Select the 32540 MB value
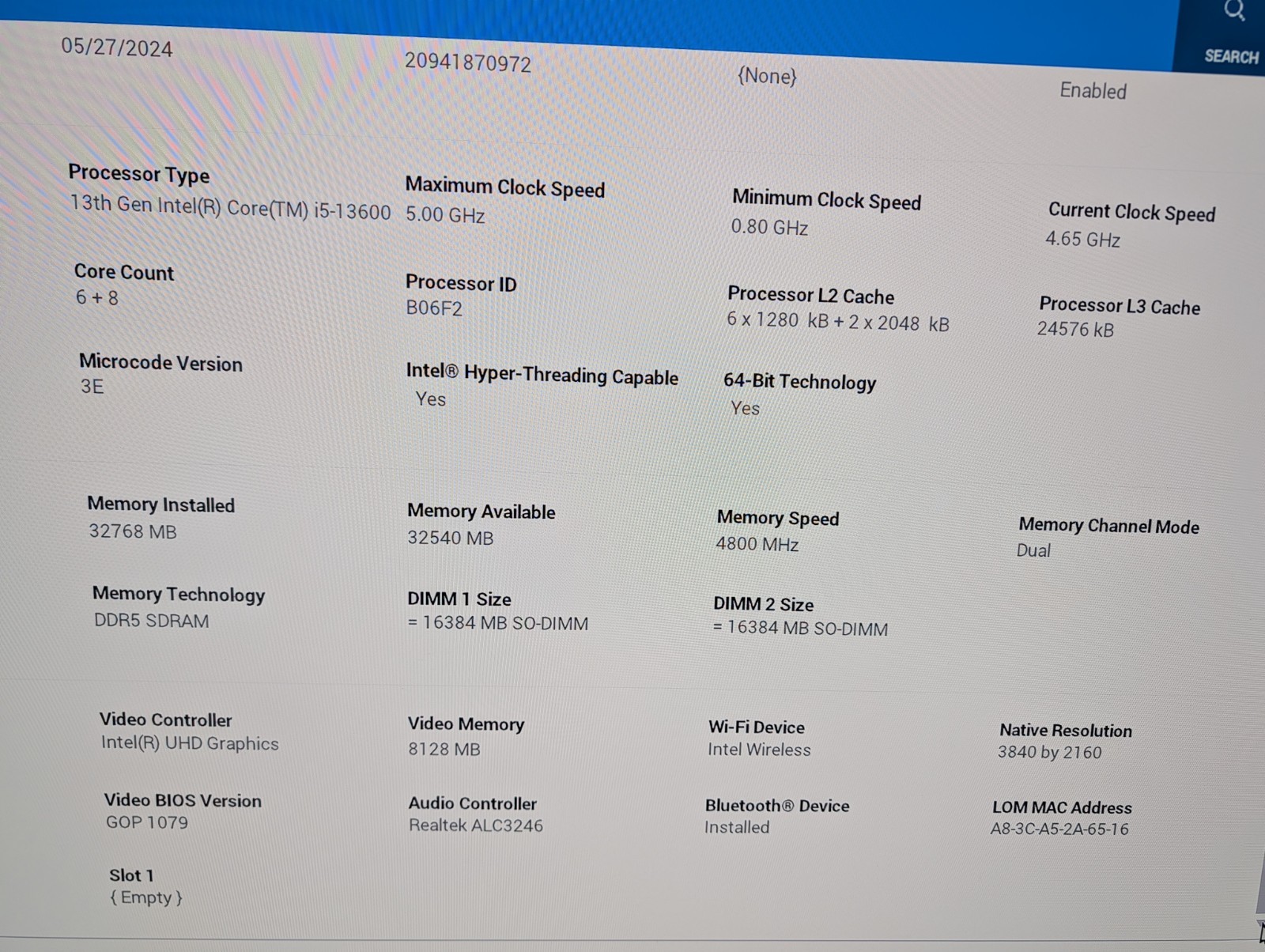The height and width of the screenshot is (952, 1265). (451, 538)
